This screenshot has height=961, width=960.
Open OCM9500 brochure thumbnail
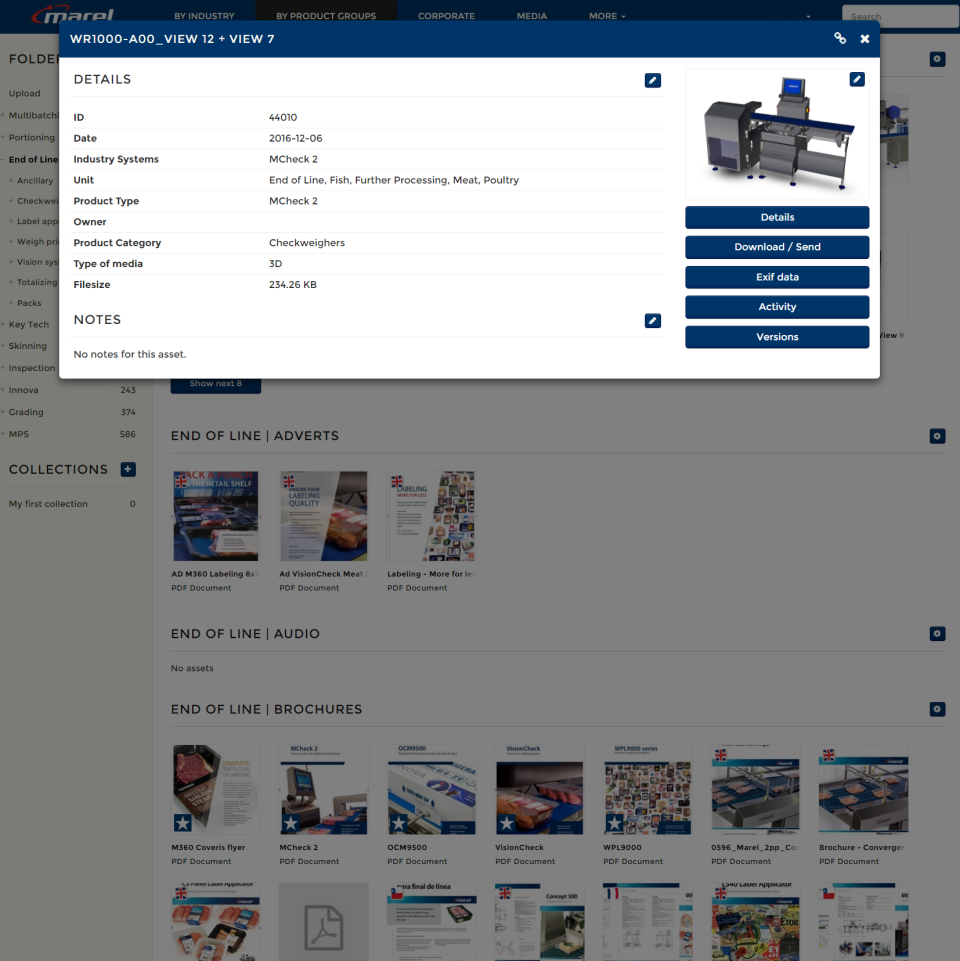point(432,789)
